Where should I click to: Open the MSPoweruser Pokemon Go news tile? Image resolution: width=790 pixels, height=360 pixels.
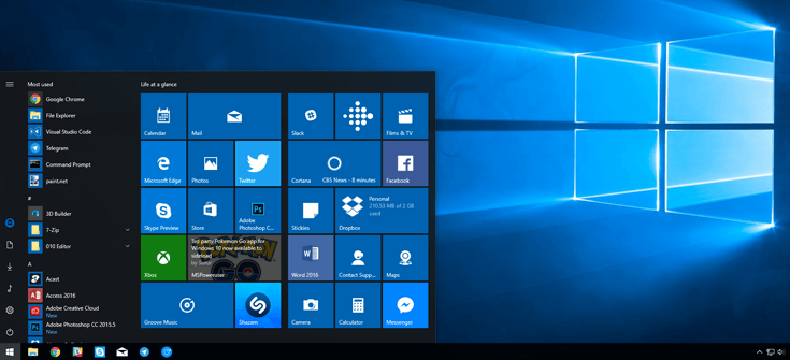coord(234,257)
